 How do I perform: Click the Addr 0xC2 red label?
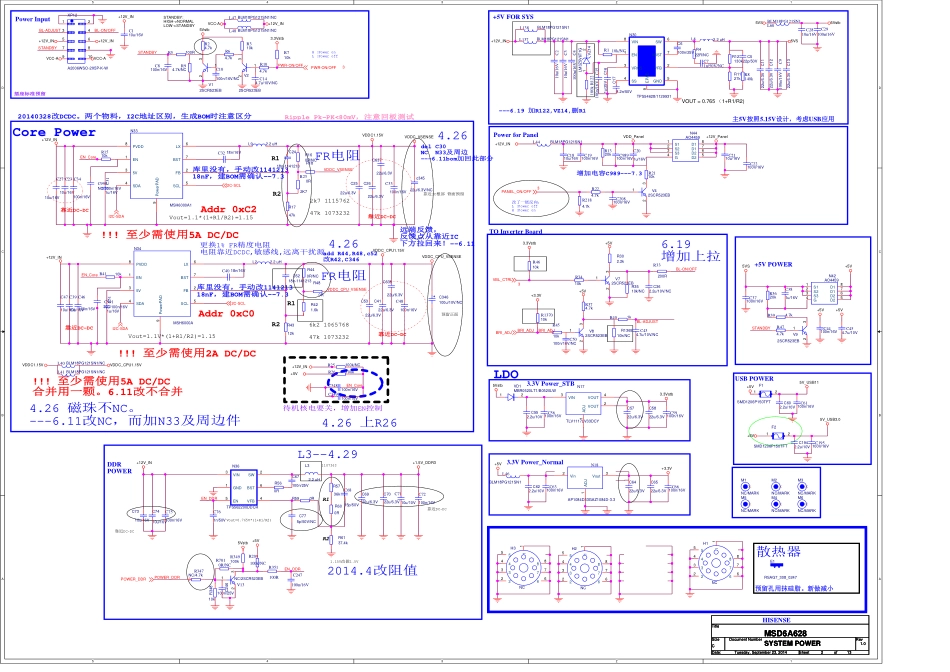(x=229, y=210)
